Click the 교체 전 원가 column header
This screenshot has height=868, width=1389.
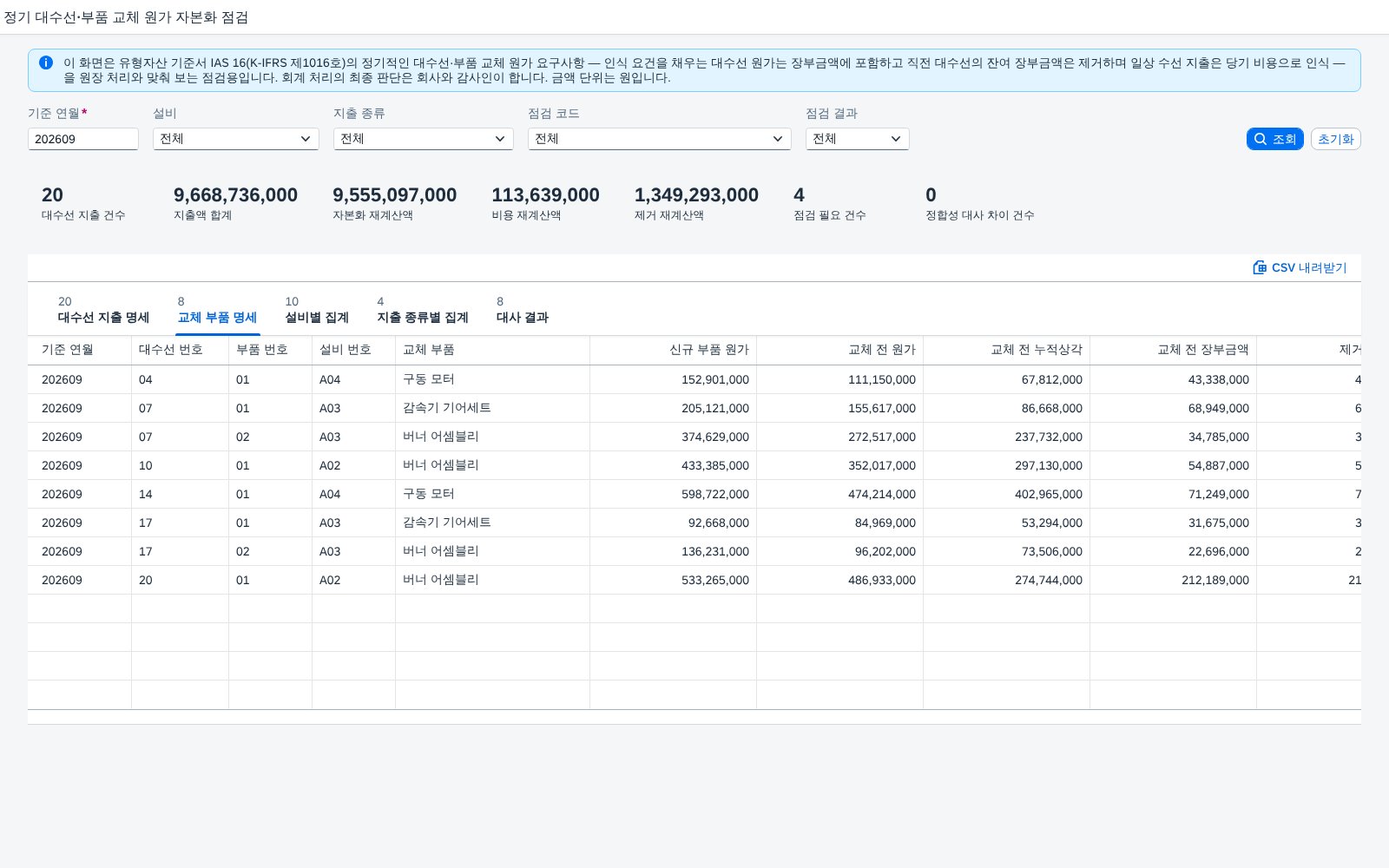point(839,350)
